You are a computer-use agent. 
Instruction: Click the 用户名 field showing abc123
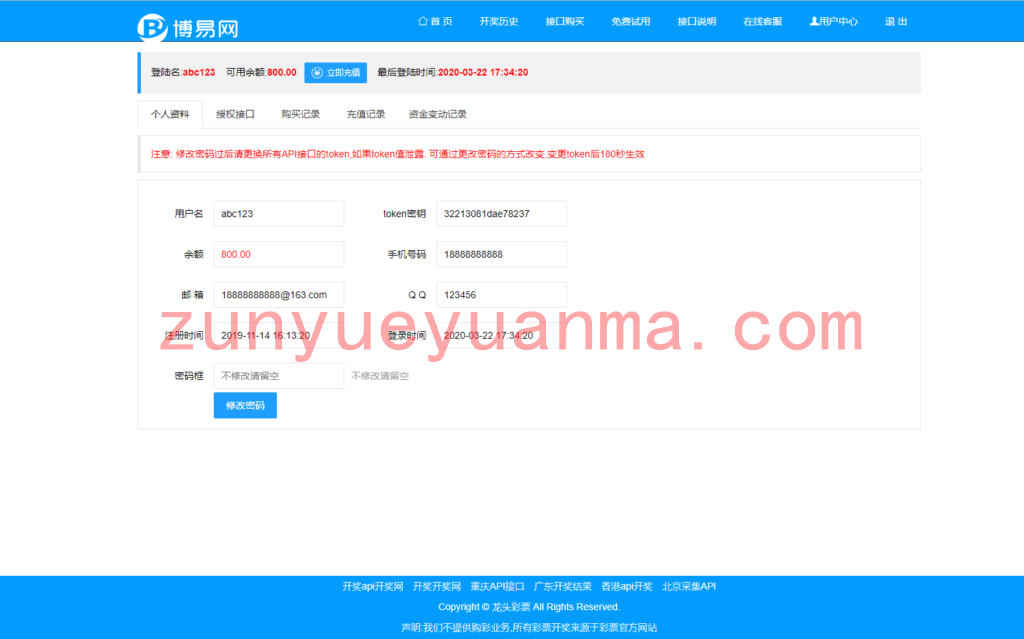point(279,214)
